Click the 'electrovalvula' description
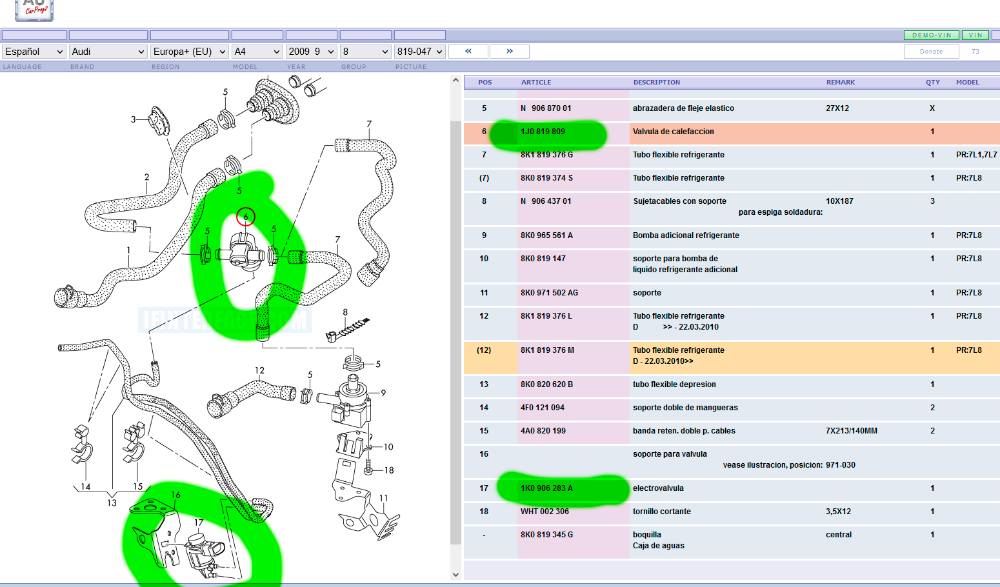Viewport: 1000px width, 587px height. point(658,488)
